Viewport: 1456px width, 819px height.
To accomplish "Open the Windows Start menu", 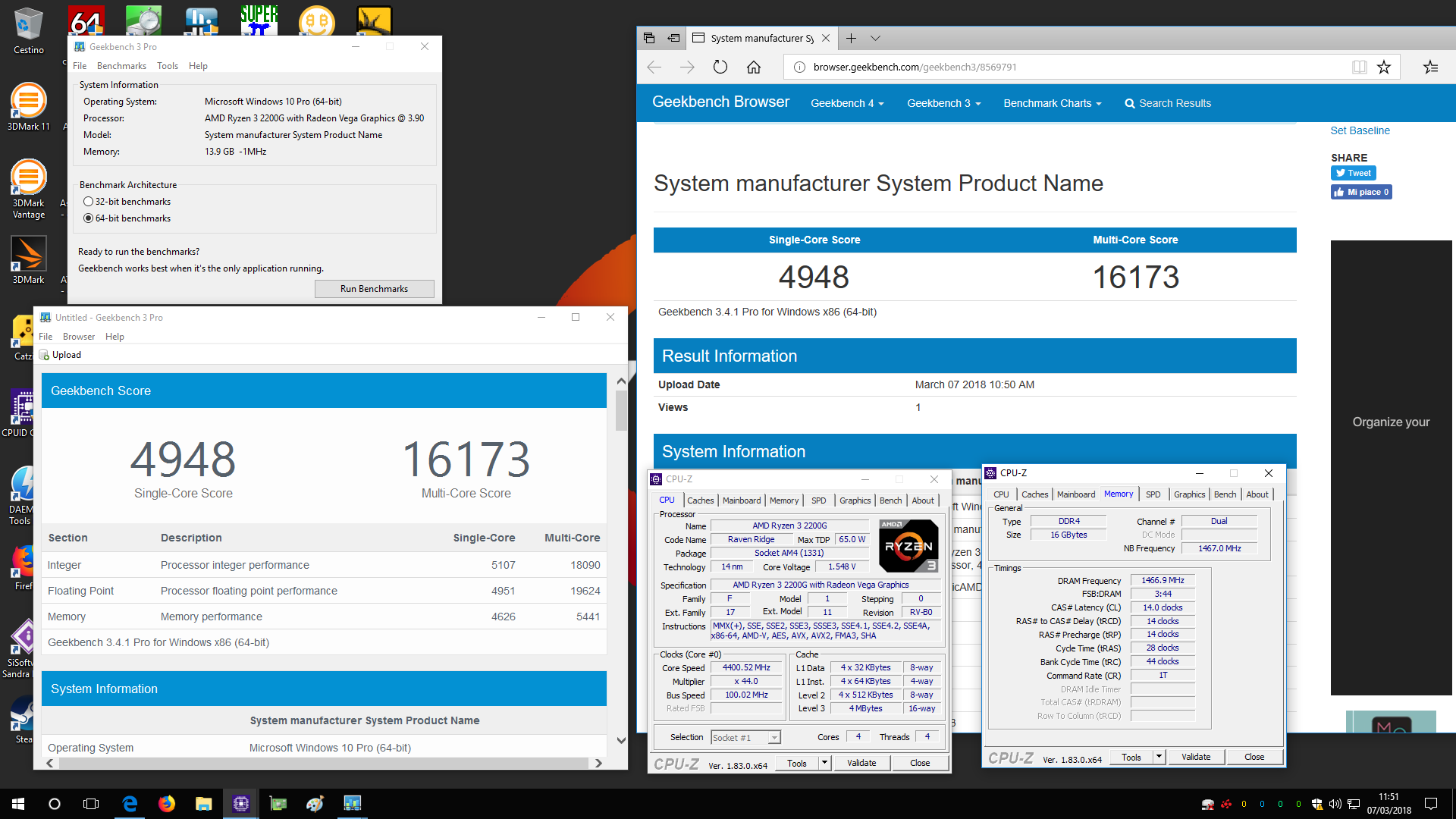I will (18, 804).
